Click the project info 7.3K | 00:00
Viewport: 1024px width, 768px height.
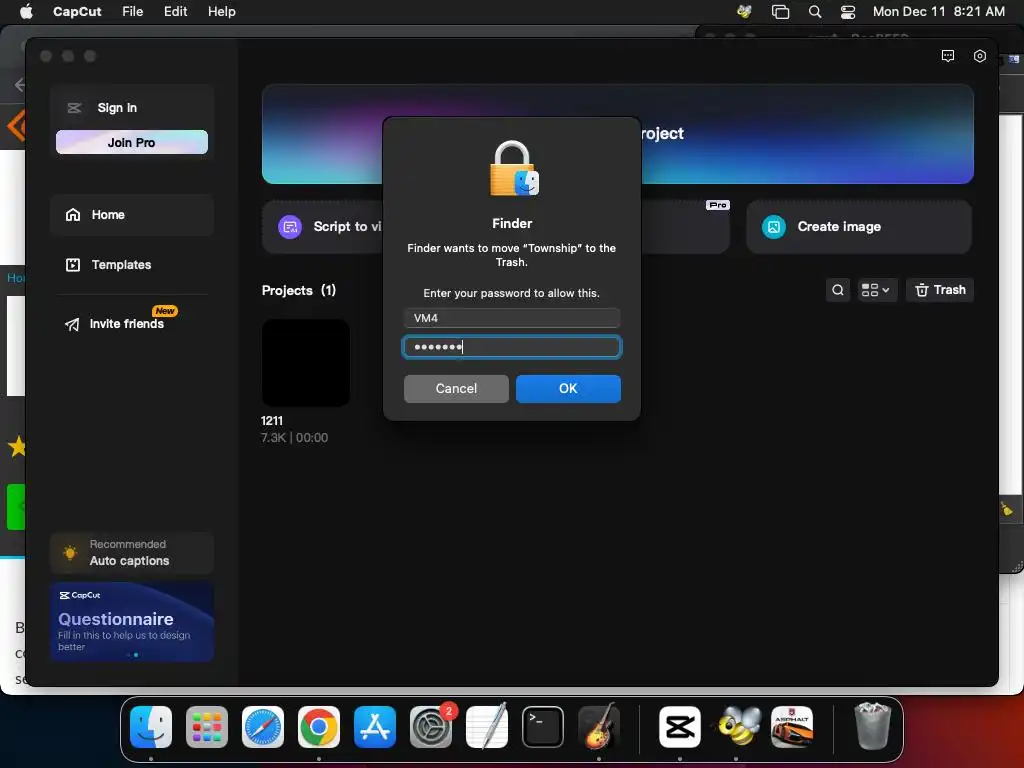point(295,438)
